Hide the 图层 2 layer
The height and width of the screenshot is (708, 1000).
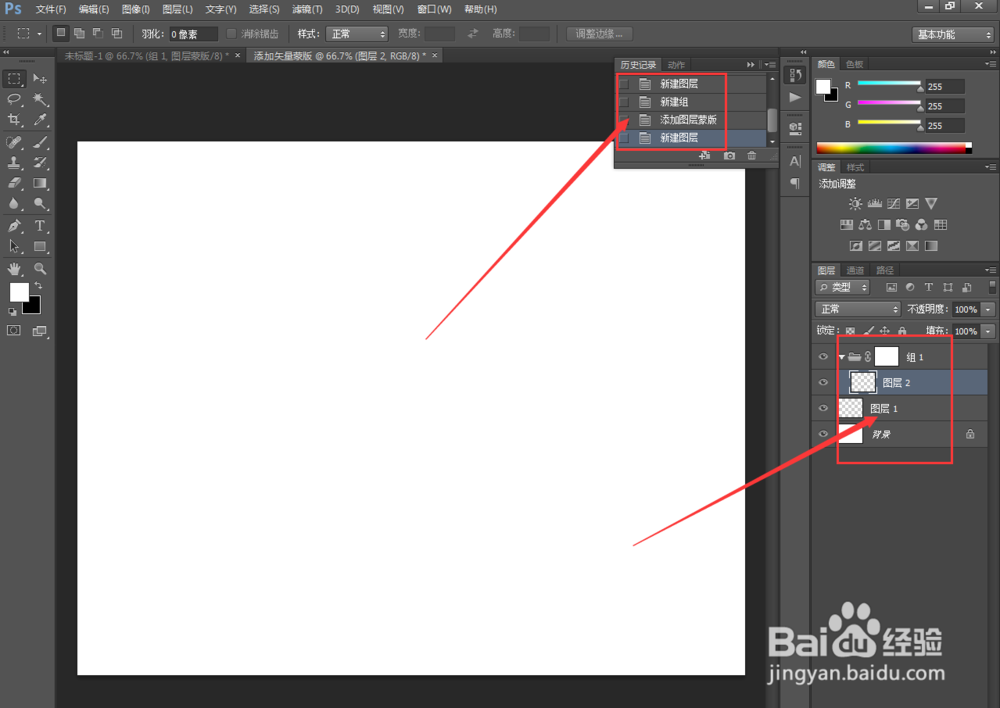[x=823, y=383]
